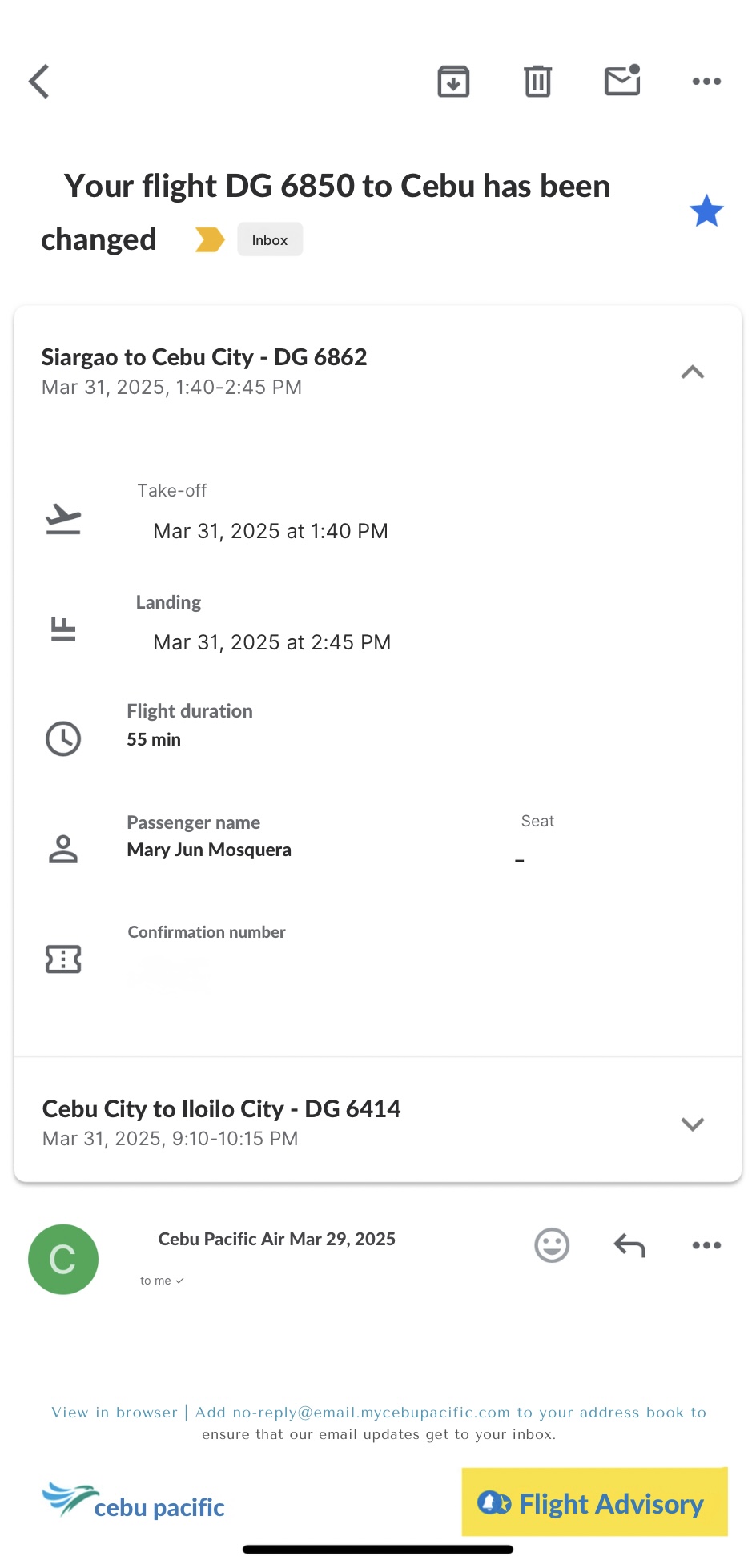Viewport: 756px width, 1568px height.
Task: Delete email with the trash icon
Action: pos(537,81)
